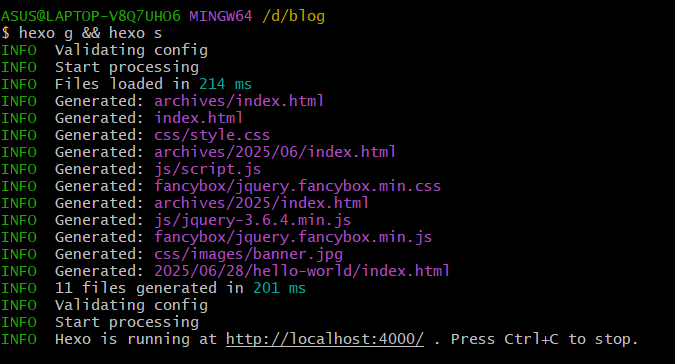
Task: Click js/jquery-3.6.4.min.js path
Action: tap(252, 220)
